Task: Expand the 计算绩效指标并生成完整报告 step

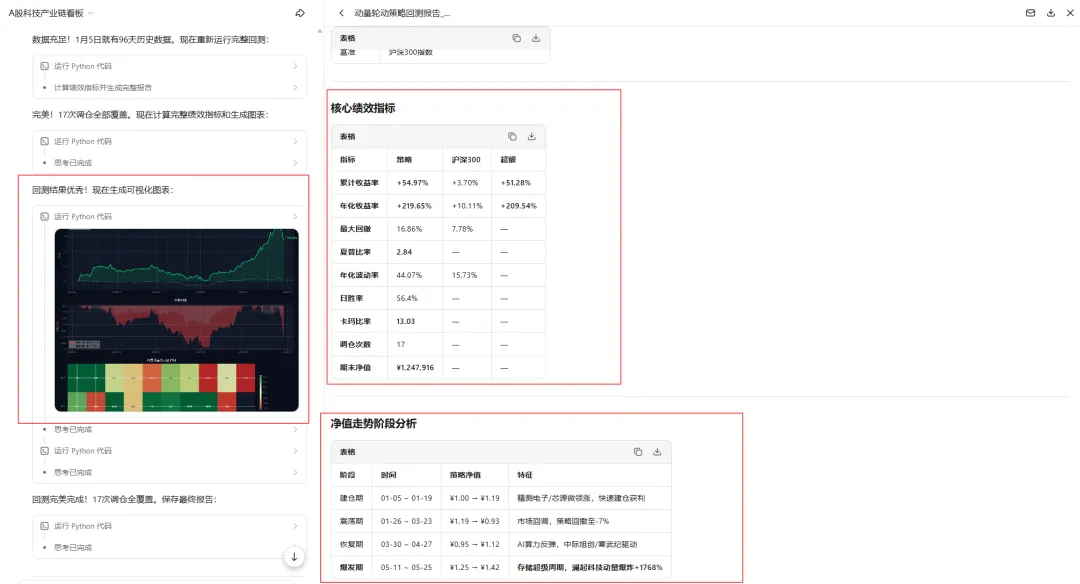Action: point(169,87)
